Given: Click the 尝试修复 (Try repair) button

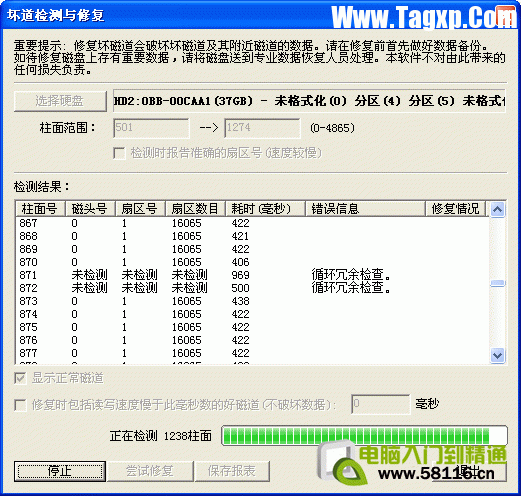Looking at the screenshot, I should (150, 471).
